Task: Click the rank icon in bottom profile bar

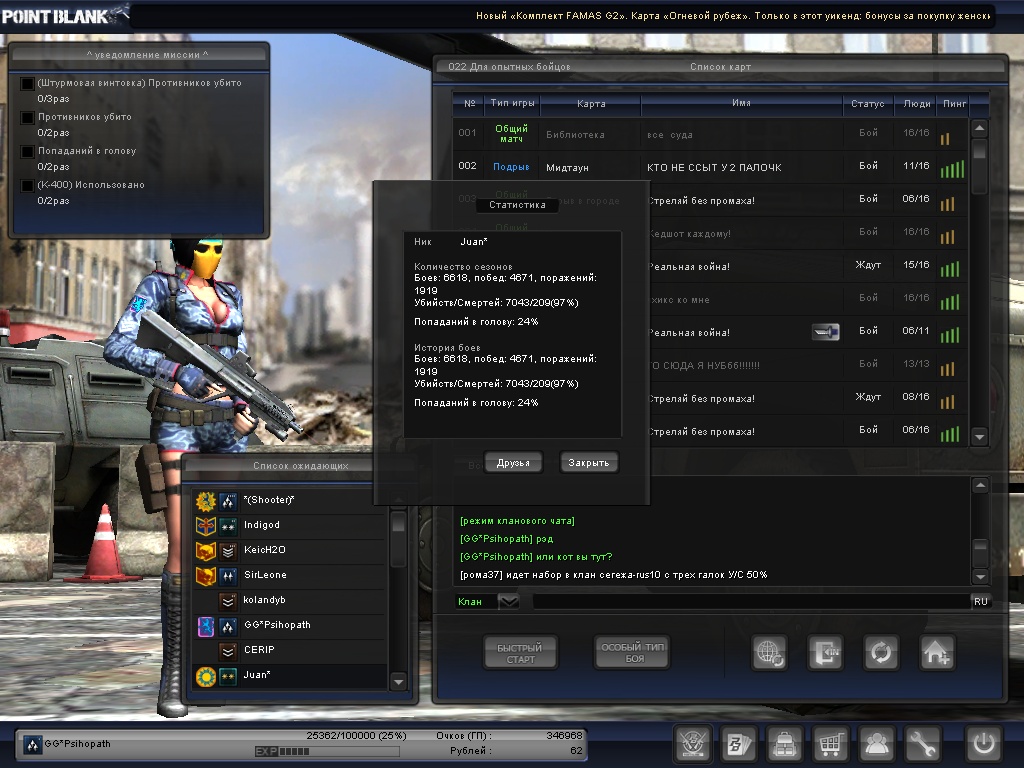Action: point(32,744)
